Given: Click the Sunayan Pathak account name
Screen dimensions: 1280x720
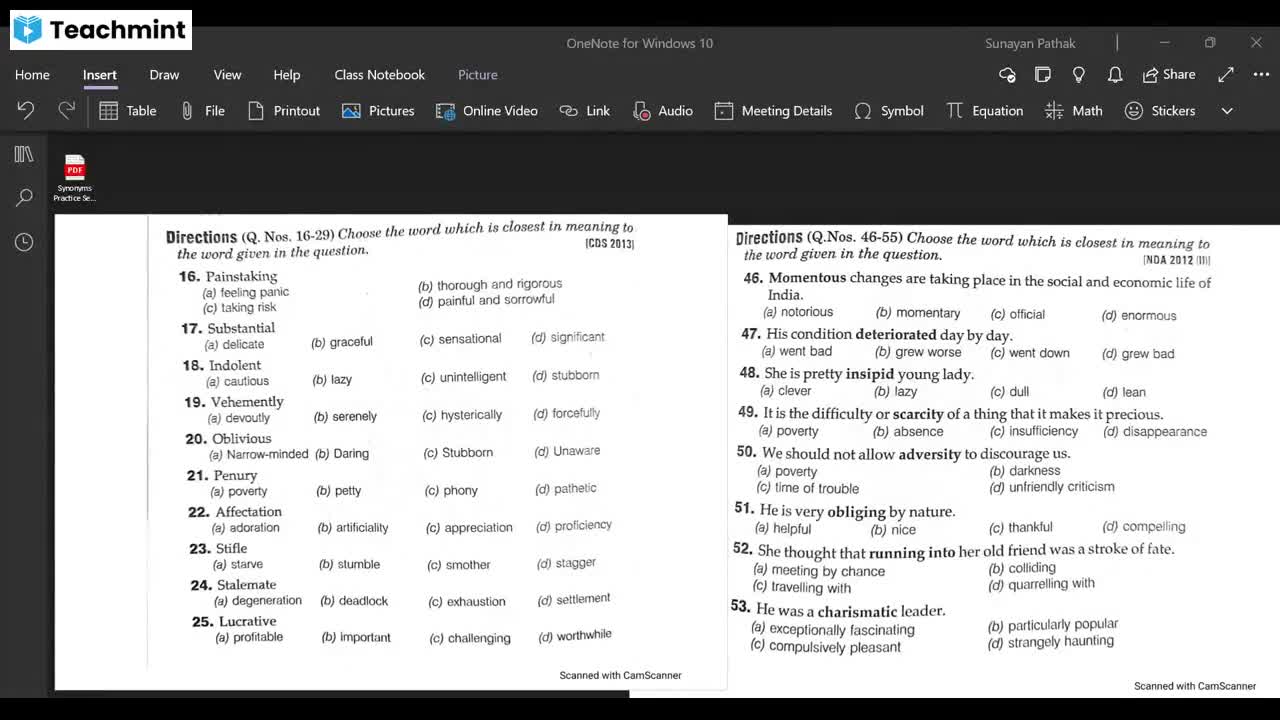Looking at the screenshot, I should (1030, 43).
